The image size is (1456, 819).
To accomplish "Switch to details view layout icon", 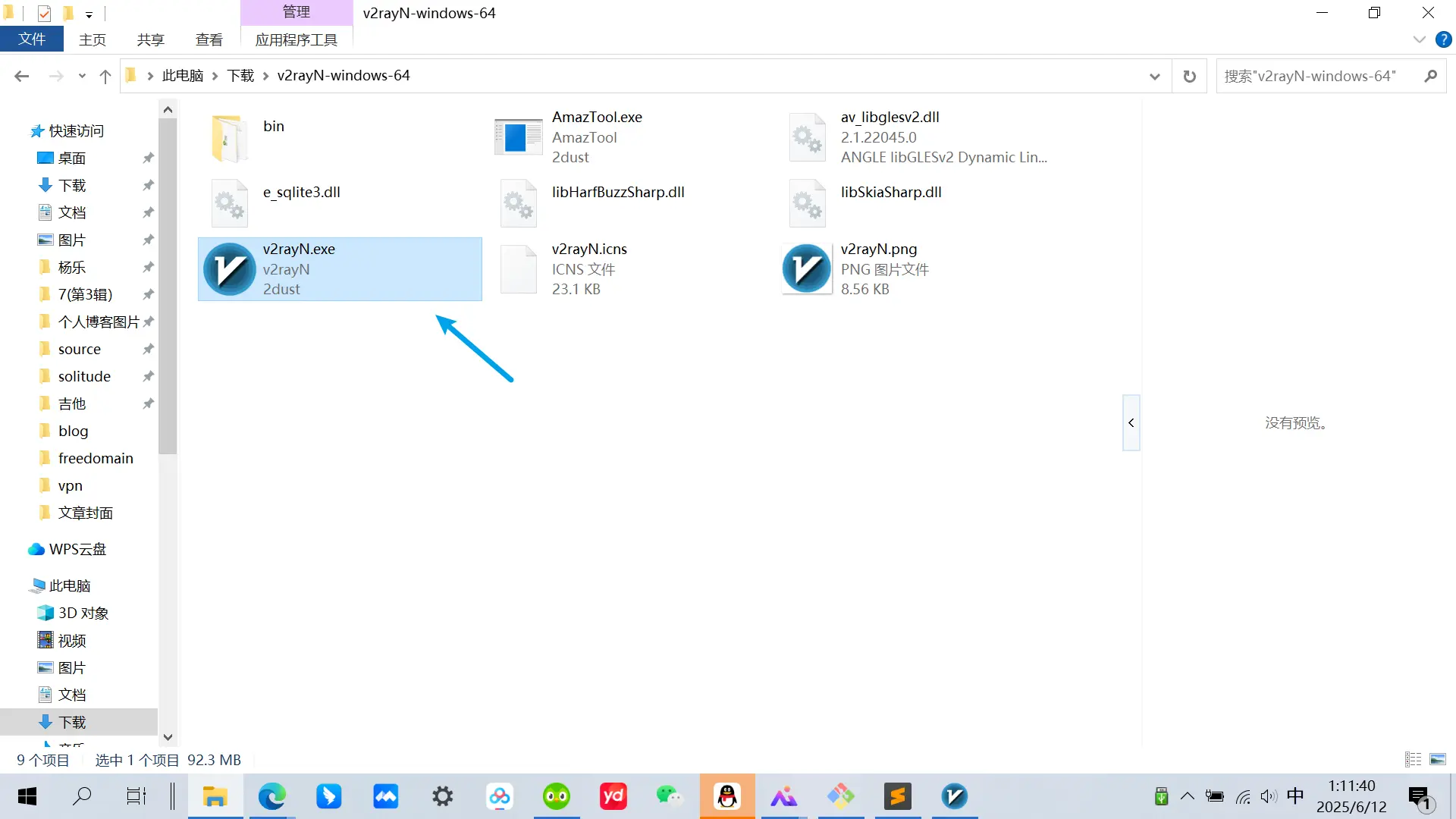I will 1414,759.
